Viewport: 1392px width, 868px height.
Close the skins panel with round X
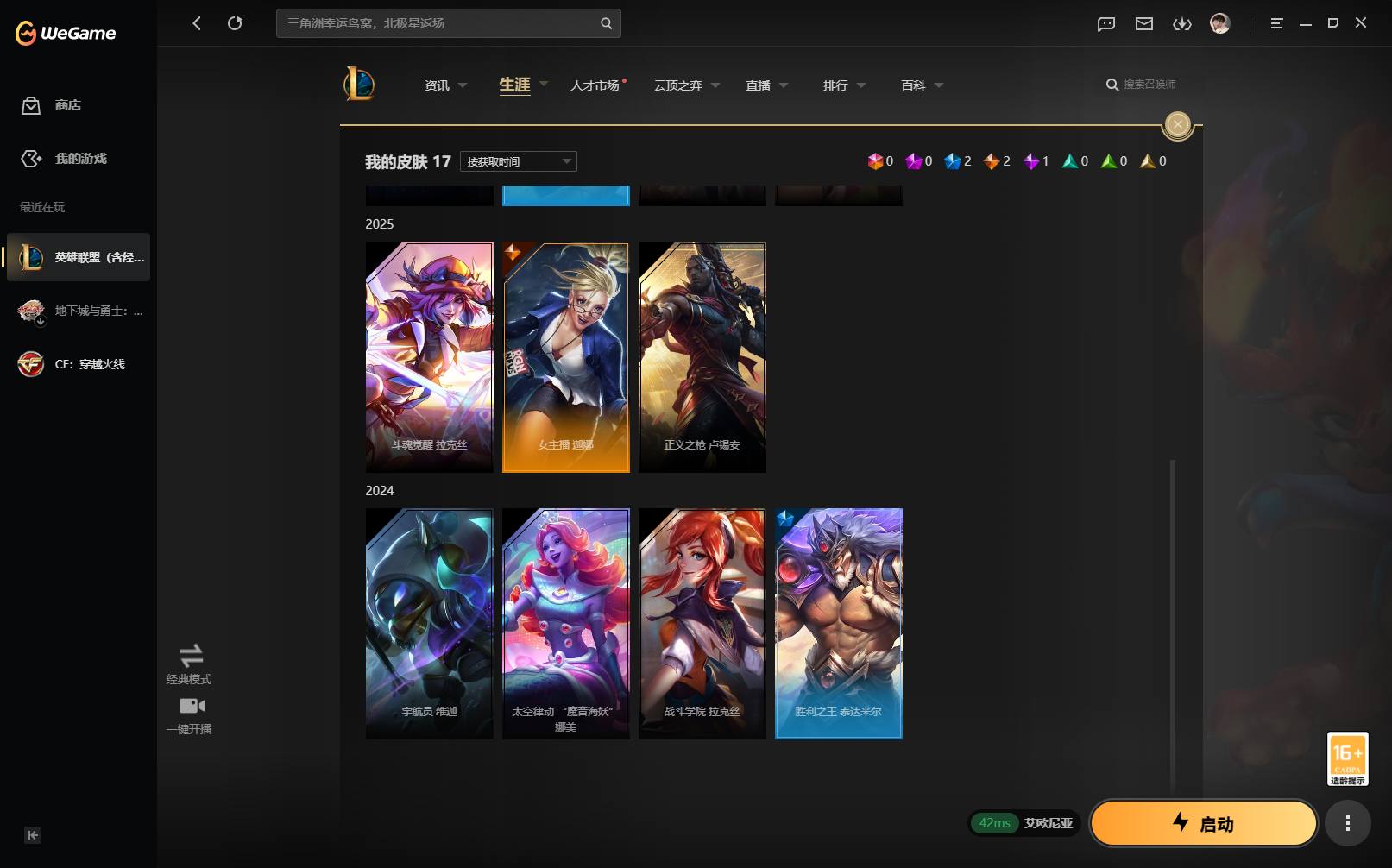(1178, 124)
